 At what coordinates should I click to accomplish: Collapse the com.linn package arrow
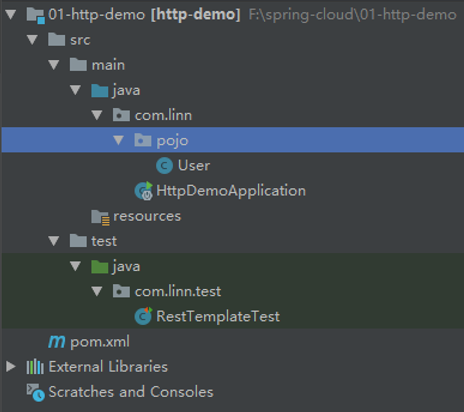[97, 115]
